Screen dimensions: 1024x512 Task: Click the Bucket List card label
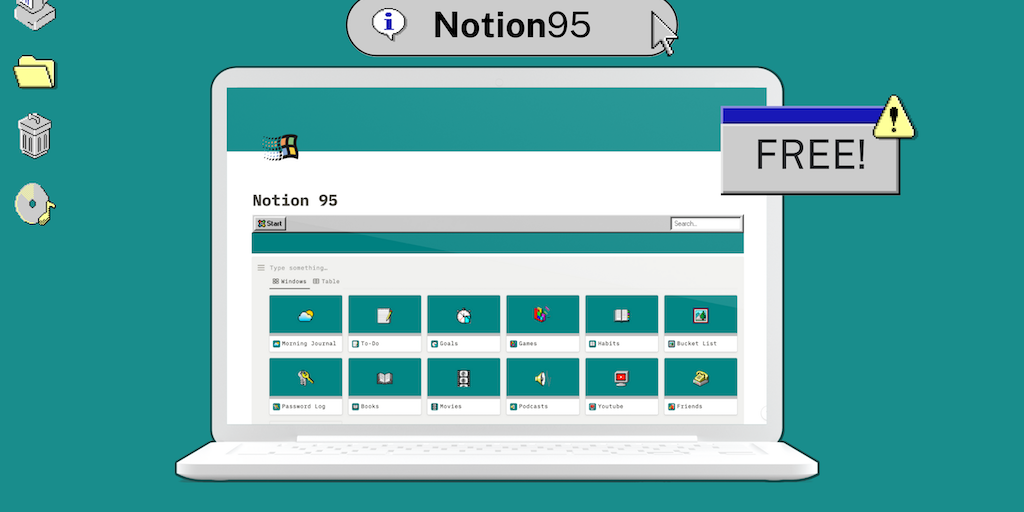point(697,344)
